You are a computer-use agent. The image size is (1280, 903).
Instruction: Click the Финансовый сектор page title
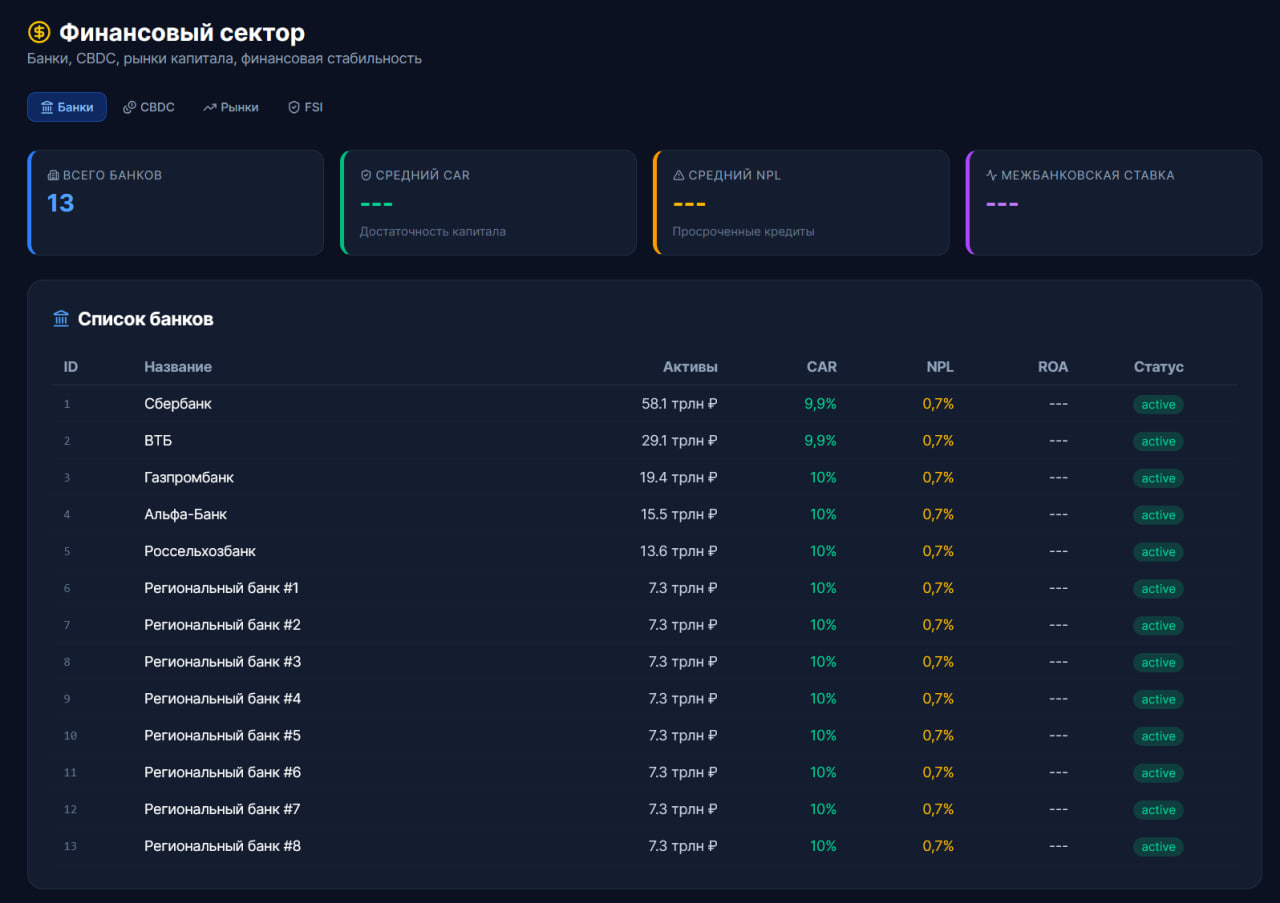point(182,33)
